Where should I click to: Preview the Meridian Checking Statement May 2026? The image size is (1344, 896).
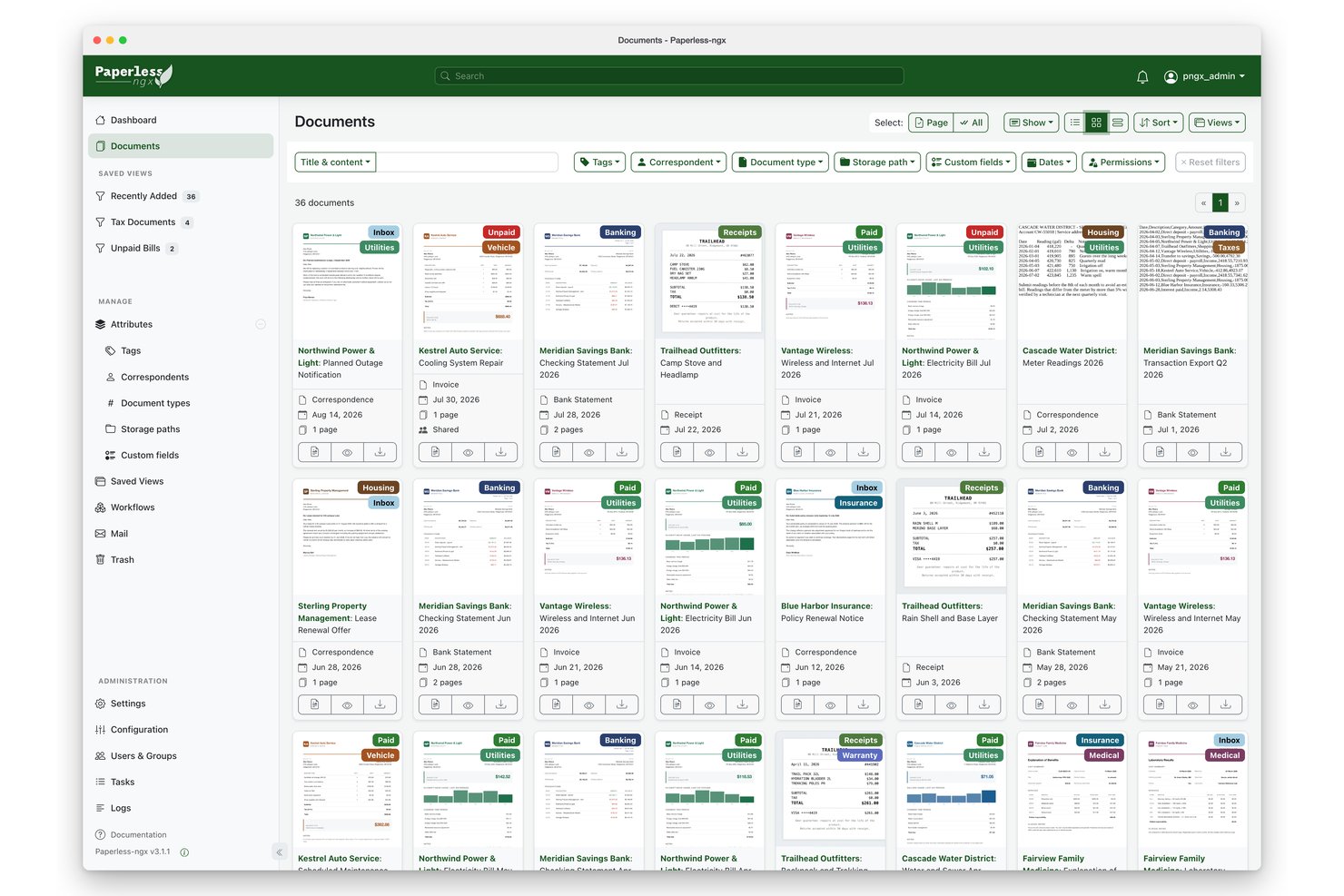click(1072, 704)
